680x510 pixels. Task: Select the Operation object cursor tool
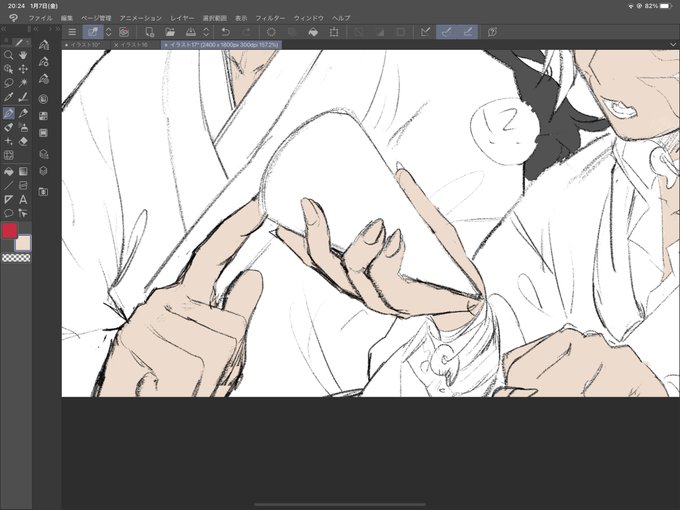click(x=8, y=69)
